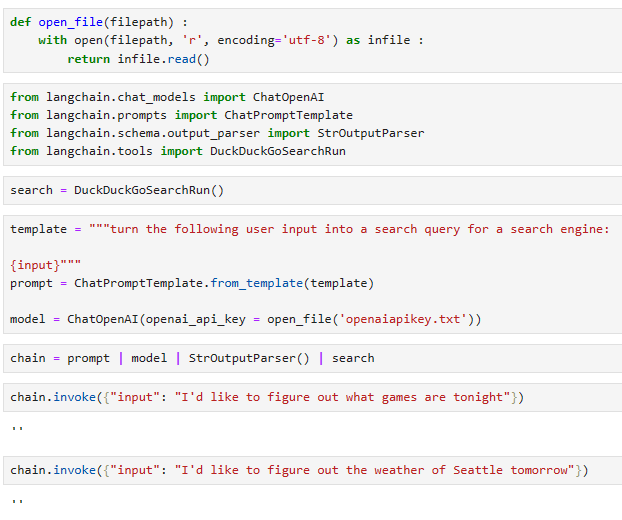Select the 'games are tonight' invoke cell
Screen dimensions: 622x520
click(x=313, y=397)
